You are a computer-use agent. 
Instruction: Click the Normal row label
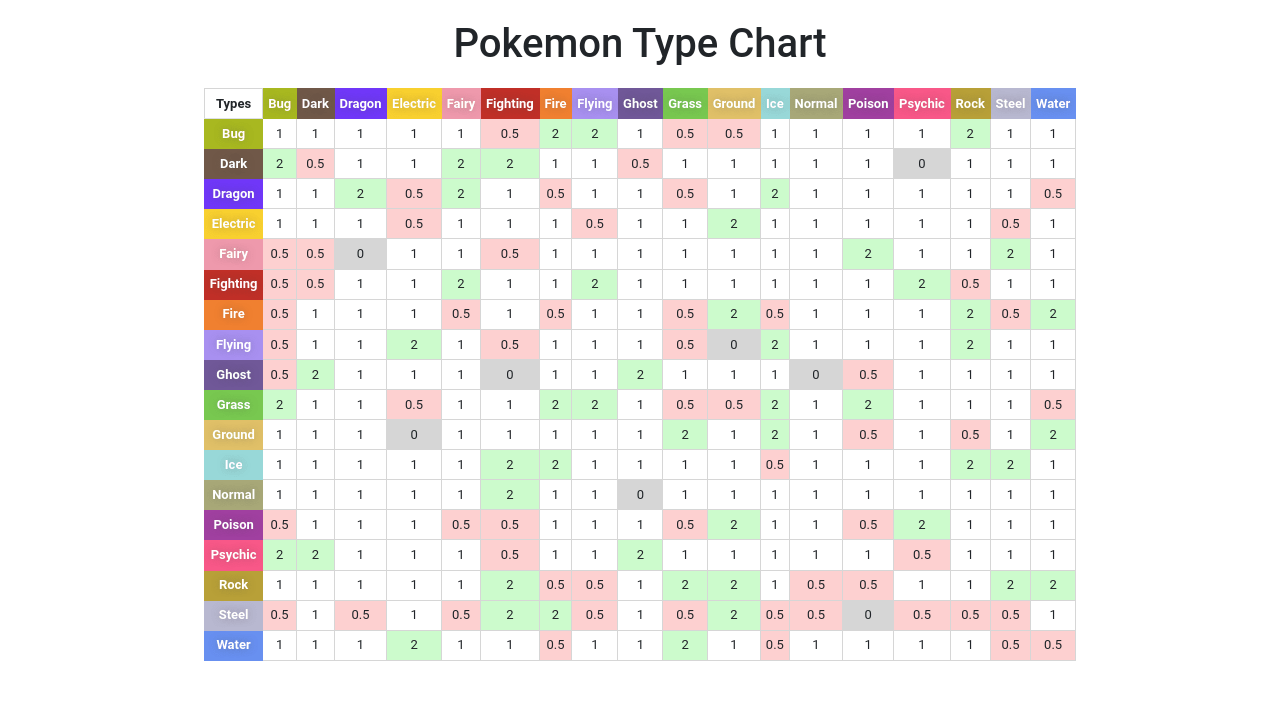click(x=234, y=495)
